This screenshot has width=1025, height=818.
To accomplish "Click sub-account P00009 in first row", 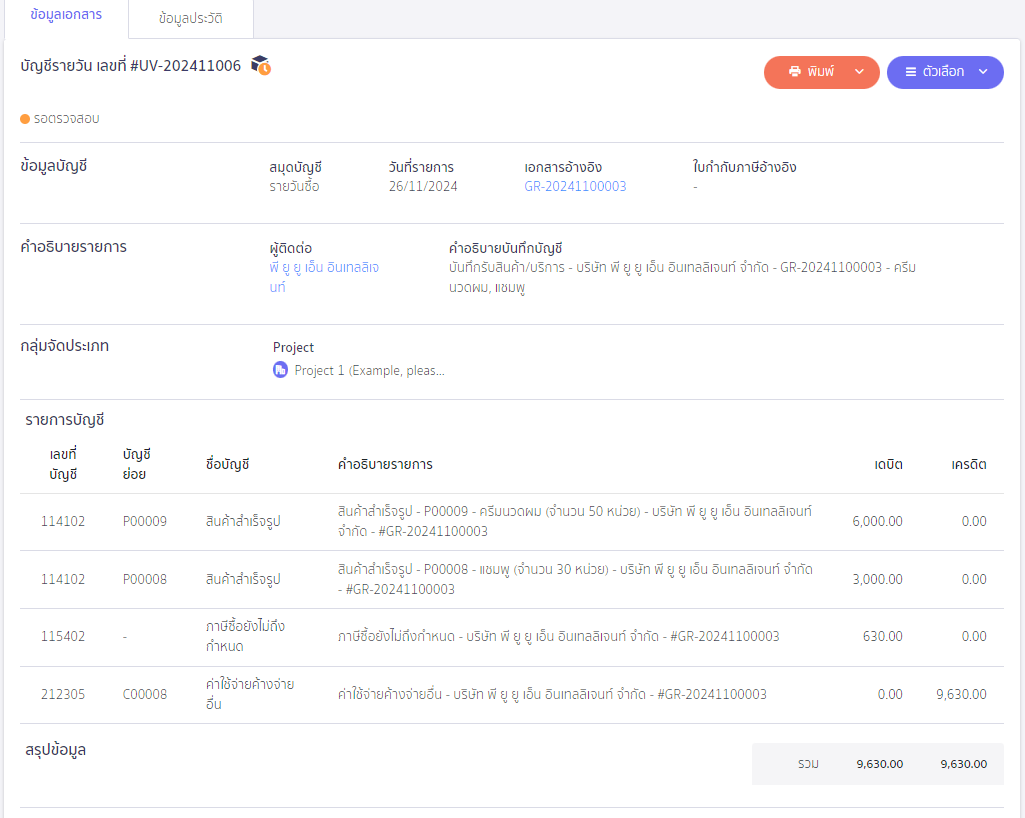I will 145,521.
